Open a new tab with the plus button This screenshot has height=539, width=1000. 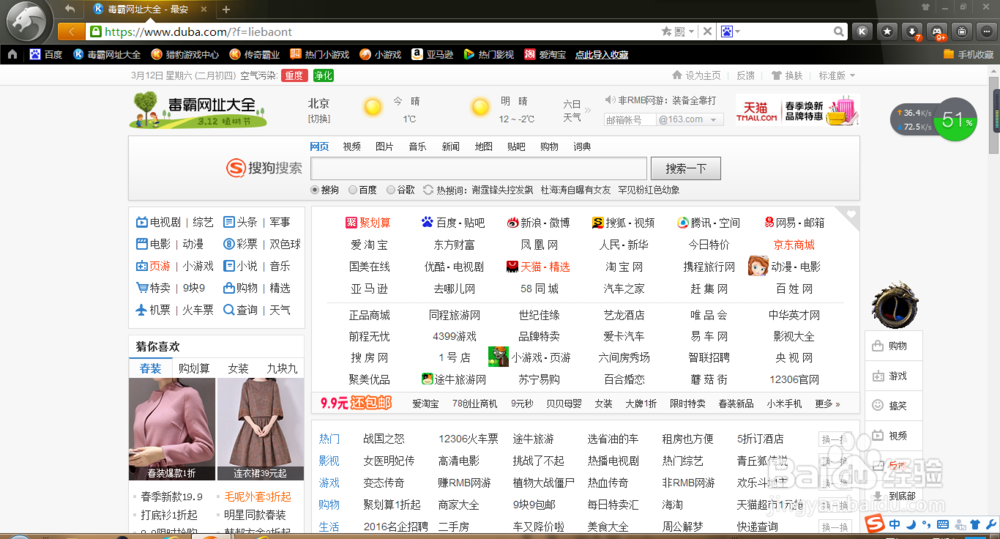pyautogui.click(x=226, y=9)
